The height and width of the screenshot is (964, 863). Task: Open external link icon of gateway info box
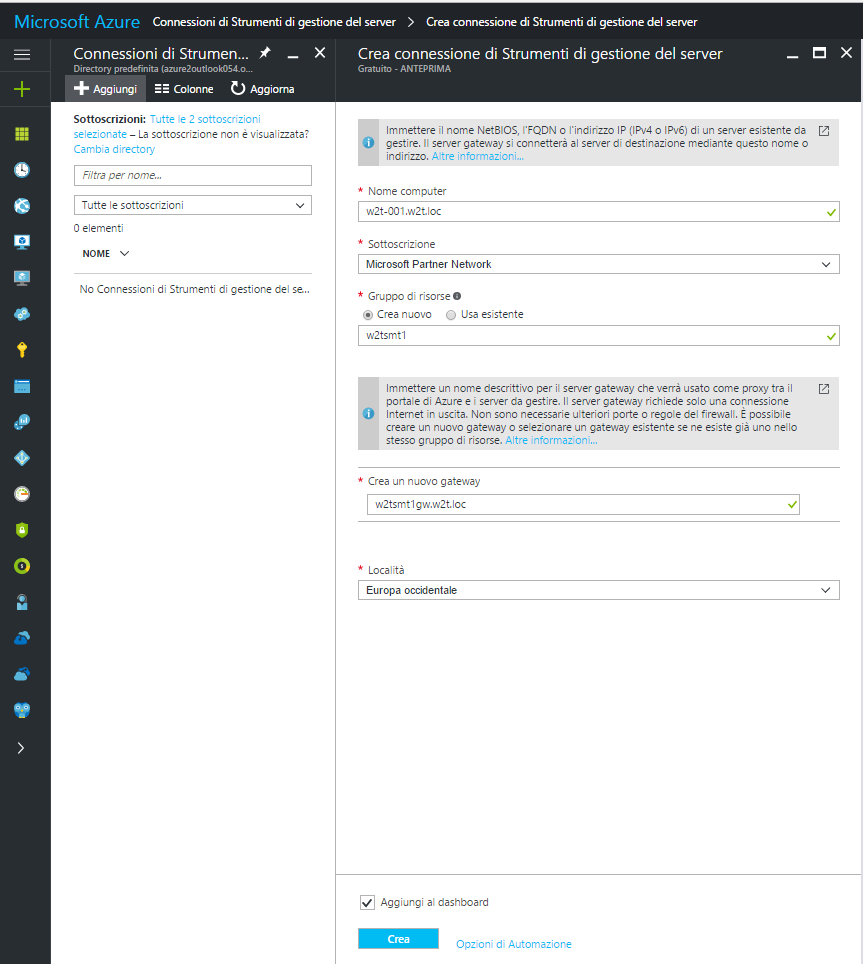[x=824, y=389]
